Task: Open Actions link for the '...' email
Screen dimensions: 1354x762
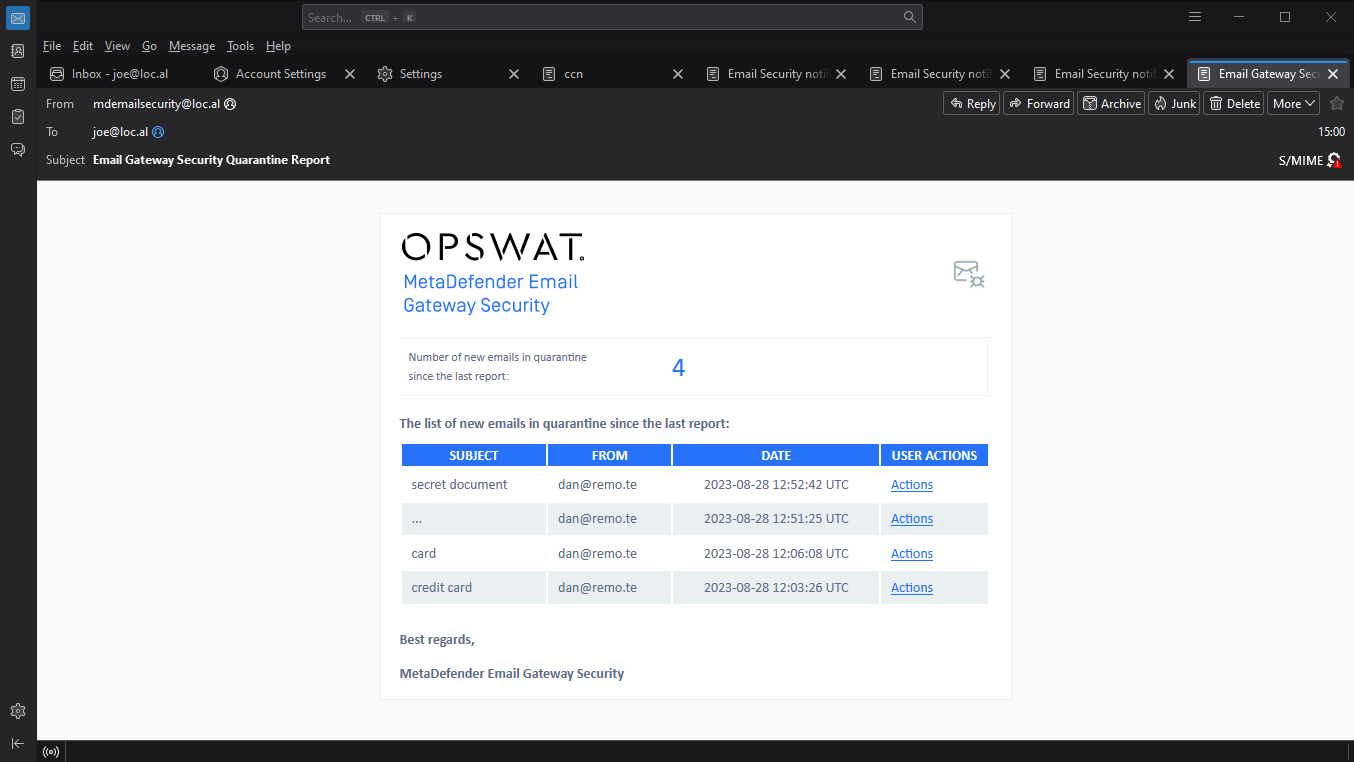Action: tap(912, 519)
